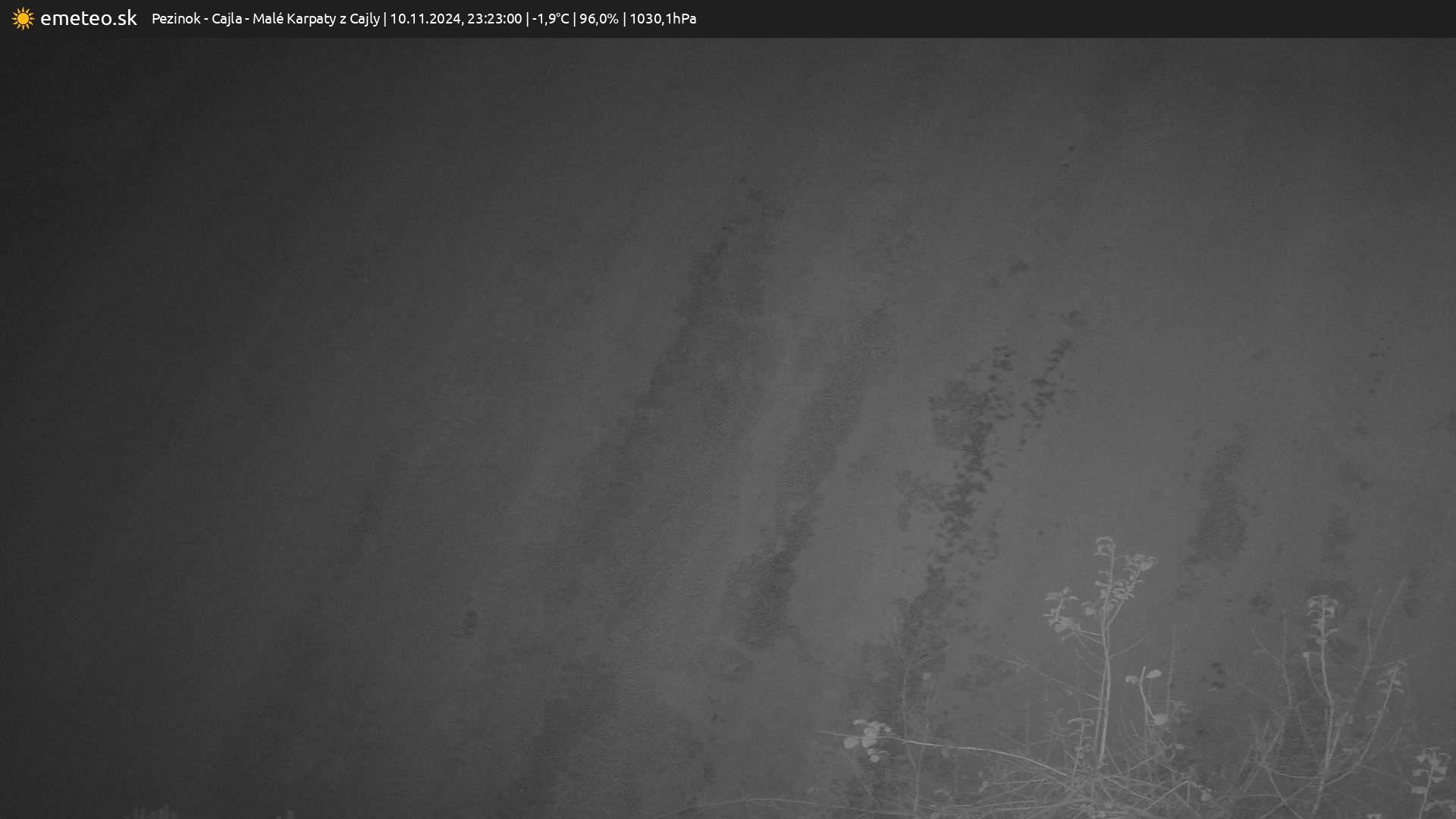Open the emeteo.sk site name text

[89, 18]
